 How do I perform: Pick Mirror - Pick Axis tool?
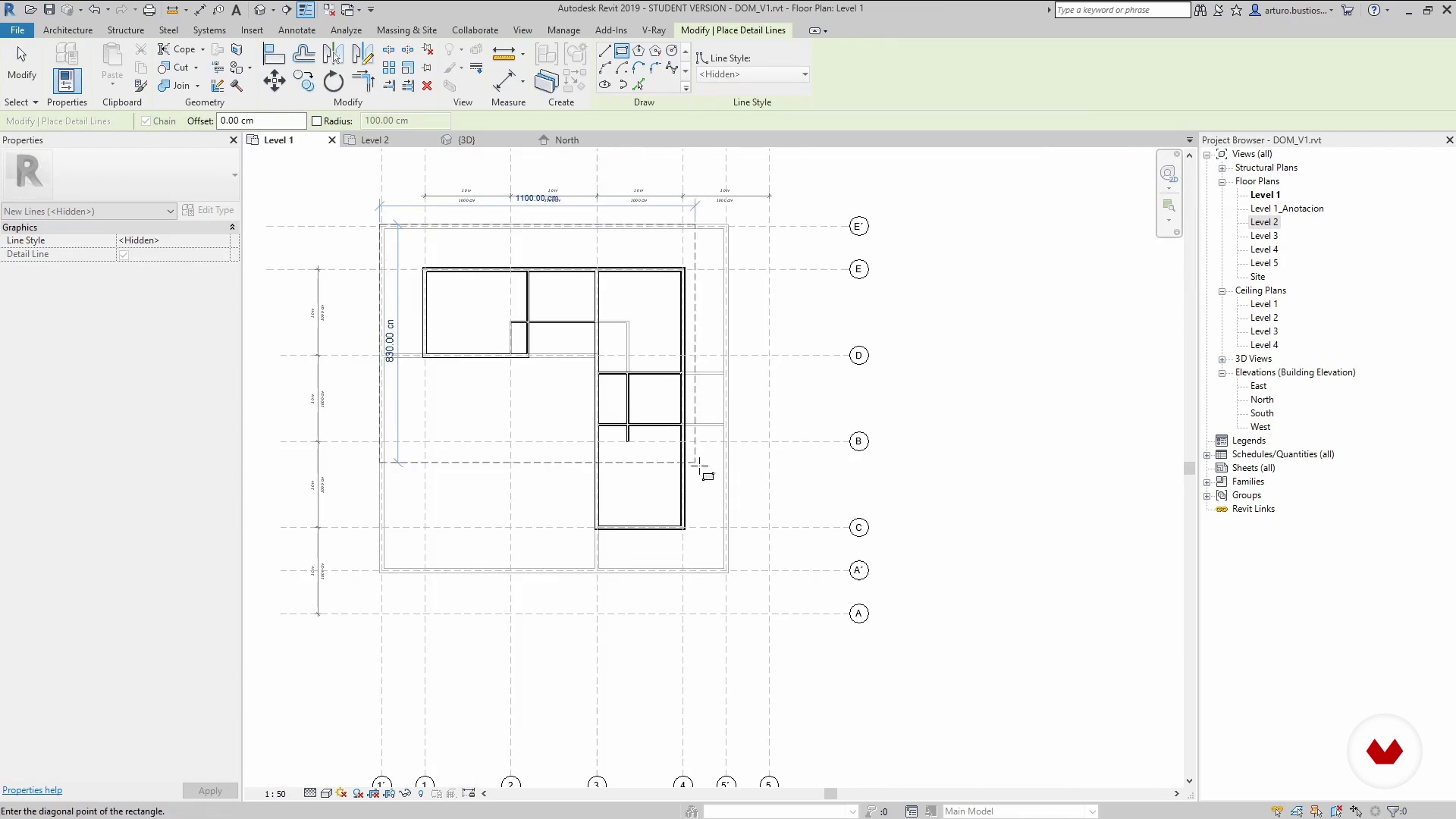[333, 54]
